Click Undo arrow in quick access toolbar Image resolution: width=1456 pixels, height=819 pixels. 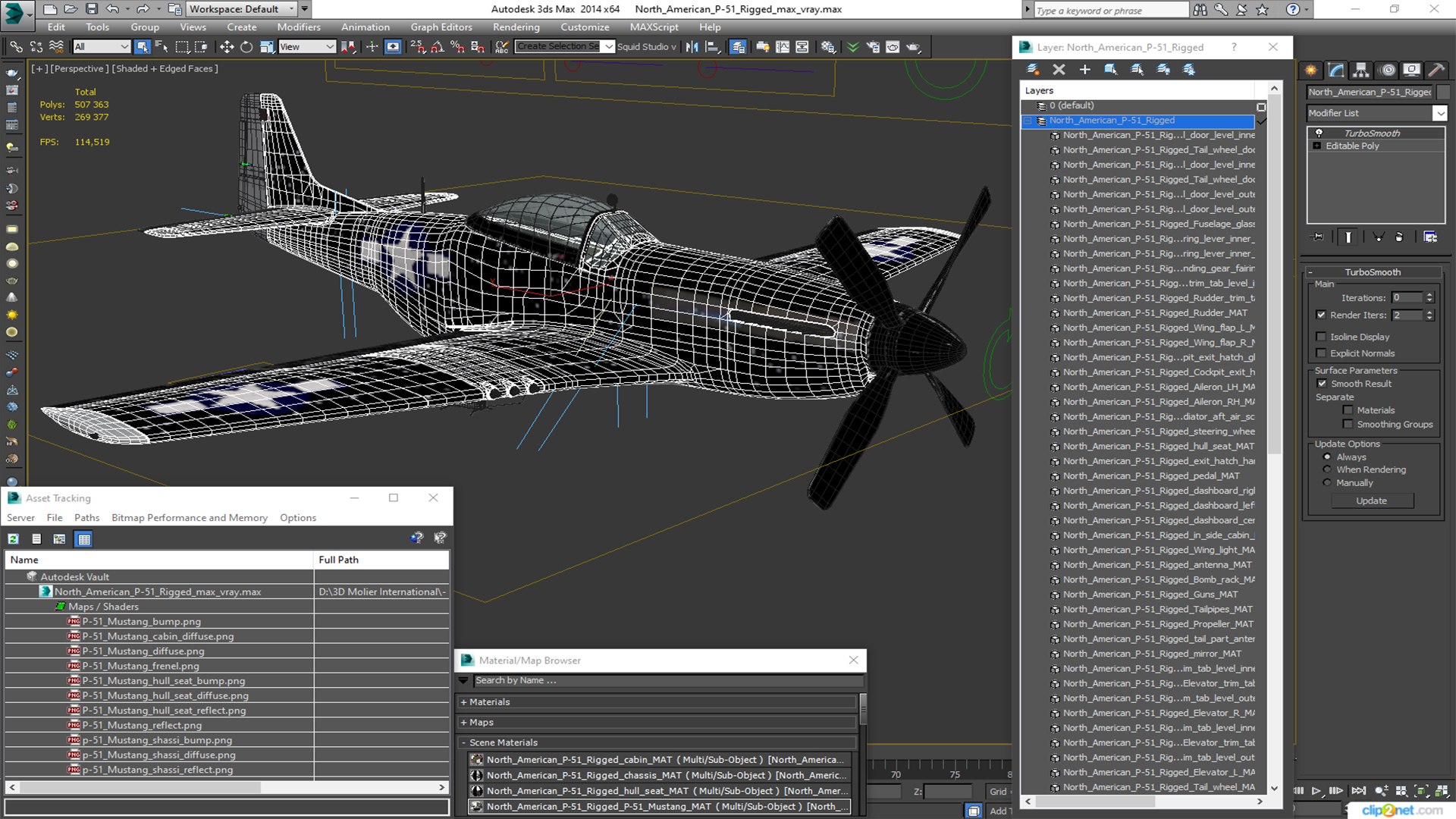pyautogui.click(x=112, y=9)
